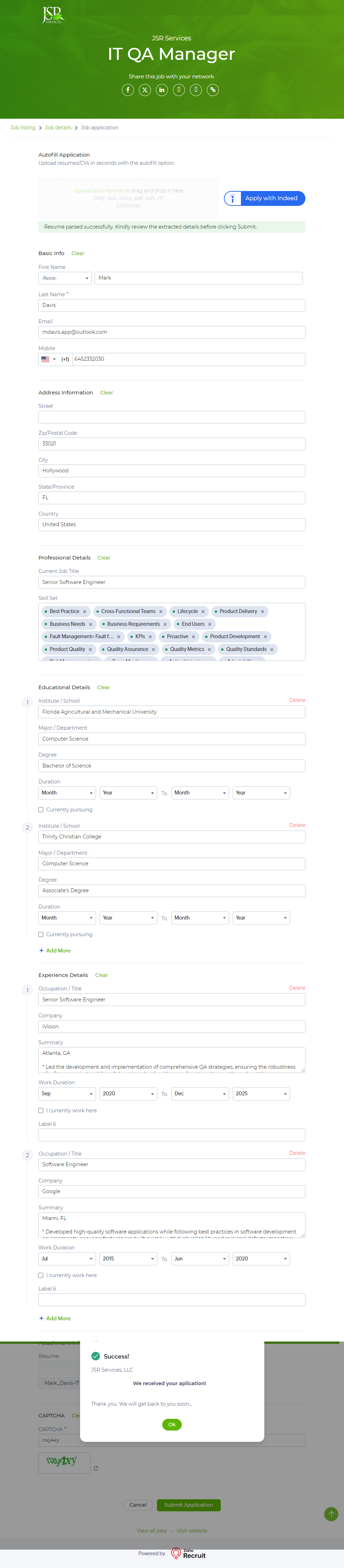
Task: Share the job on X (Twitter)
Action: 145,90
